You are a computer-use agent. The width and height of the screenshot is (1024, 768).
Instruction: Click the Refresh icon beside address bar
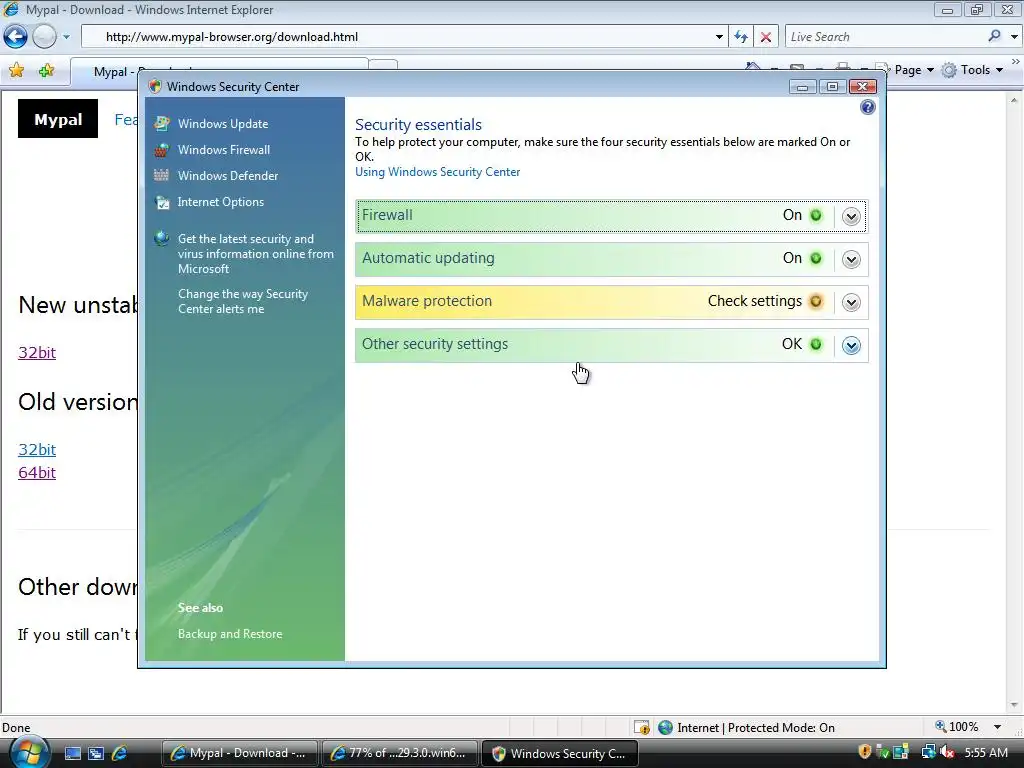(x=741, y=37)
